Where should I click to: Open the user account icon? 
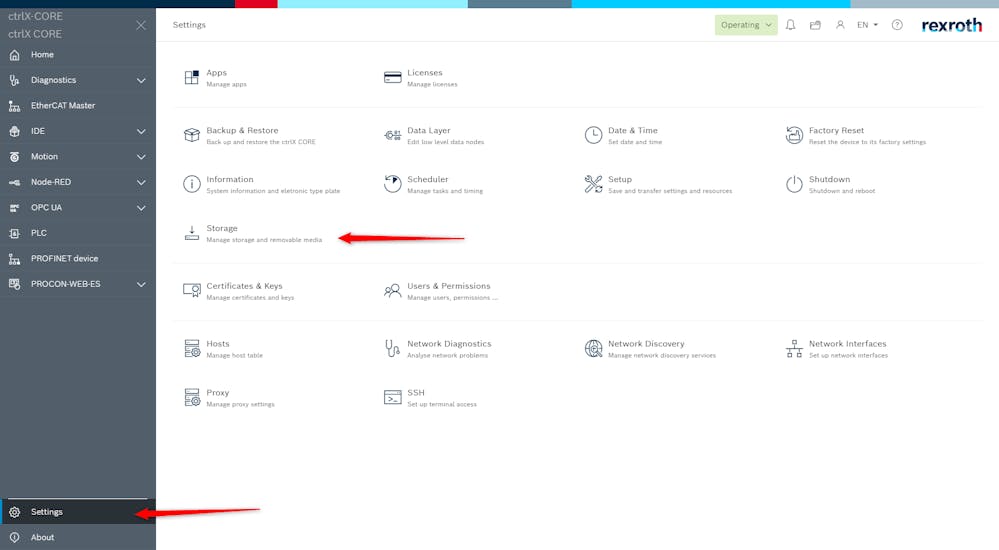pyautogui.click(x=840, y=25)
